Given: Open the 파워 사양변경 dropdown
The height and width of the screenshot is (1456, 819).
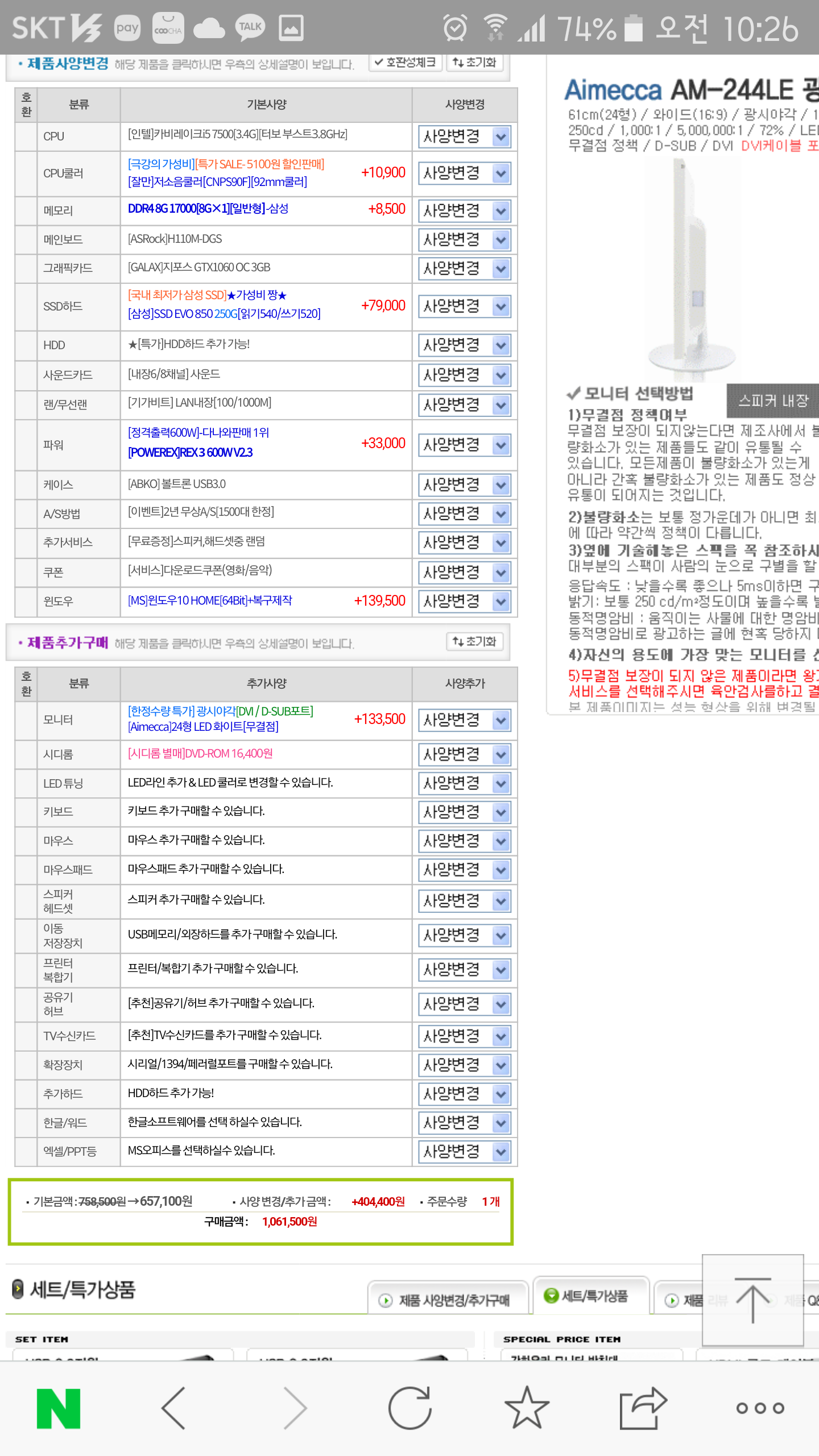Looking at the screenshot, I should (464, 445).
